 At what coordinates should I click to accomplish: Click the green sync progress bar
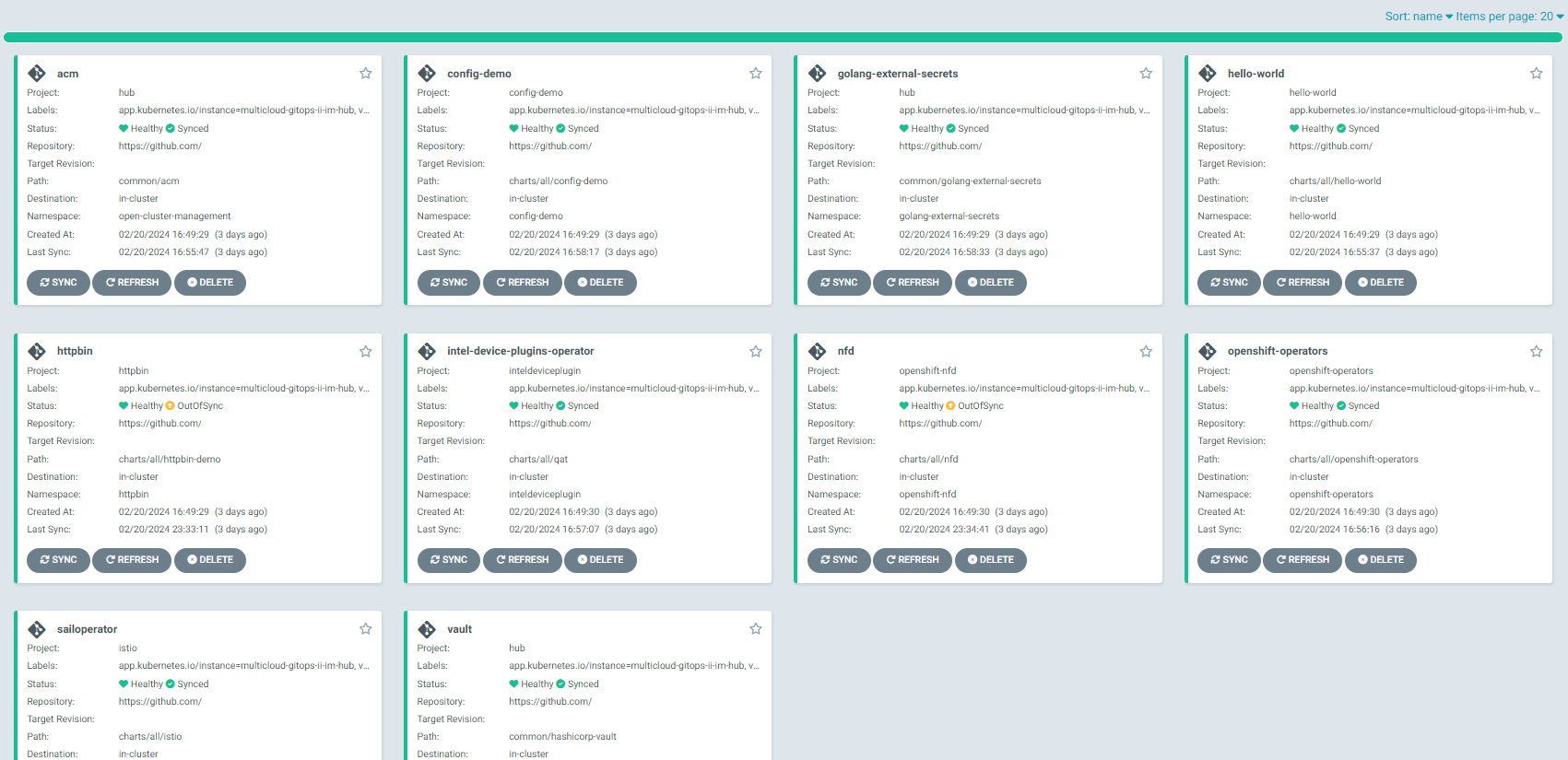click(783, 38)
